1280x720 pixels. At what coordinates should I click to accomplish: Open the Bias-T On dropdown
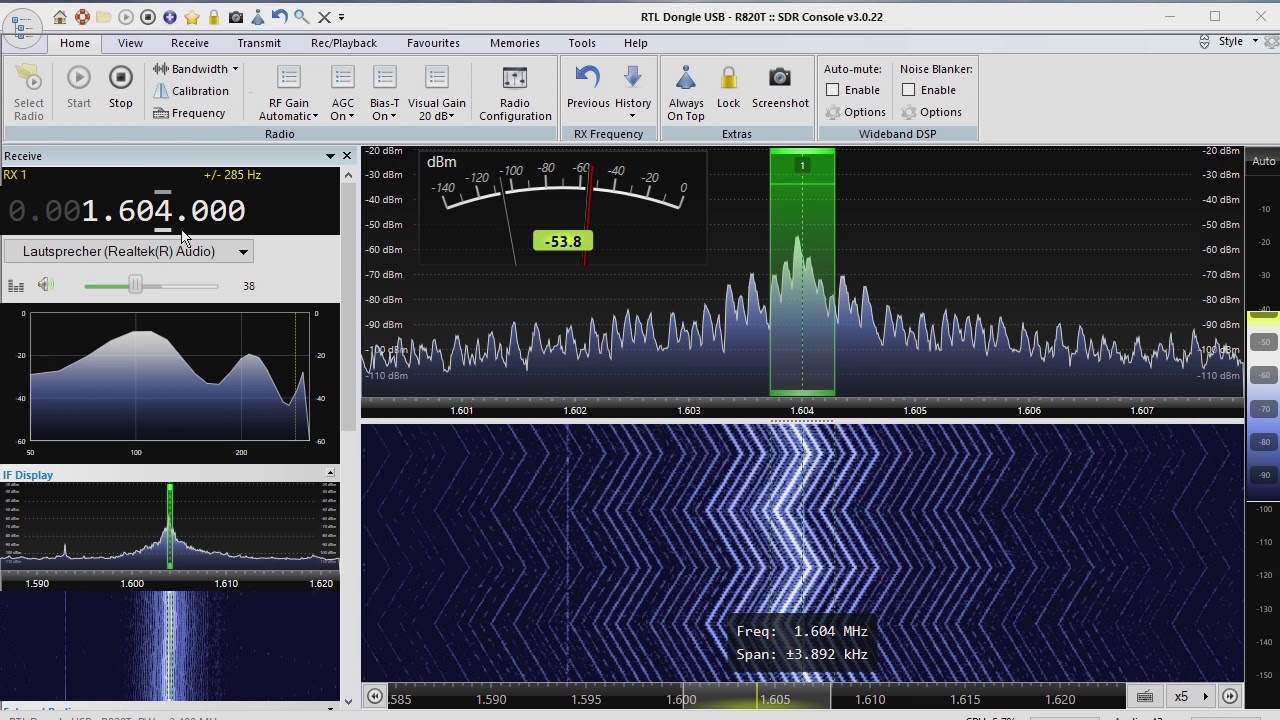[x=385, y=94]
